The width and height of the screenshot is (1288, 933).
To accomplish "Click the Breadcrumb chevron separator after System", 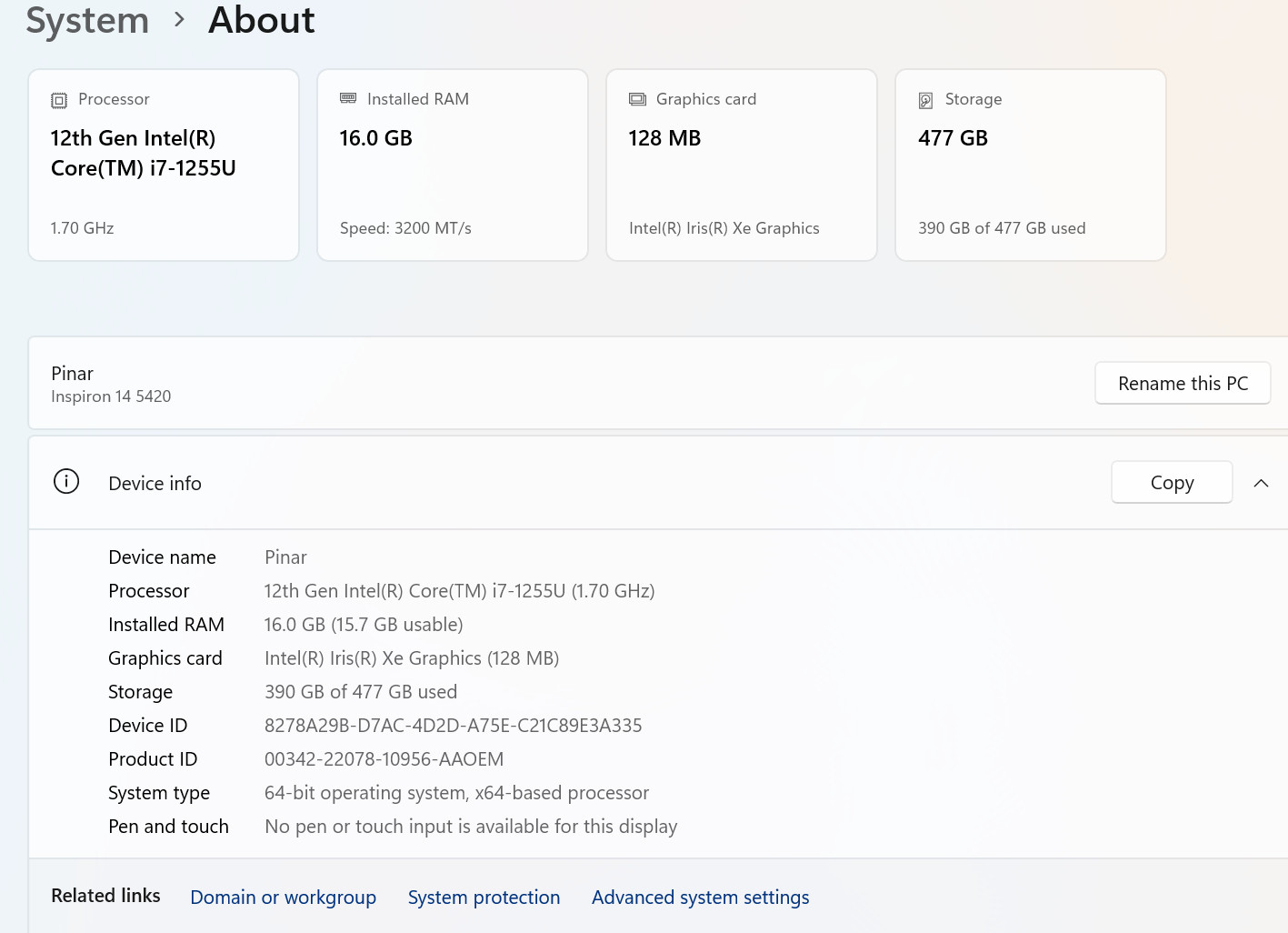I will 179,19.
